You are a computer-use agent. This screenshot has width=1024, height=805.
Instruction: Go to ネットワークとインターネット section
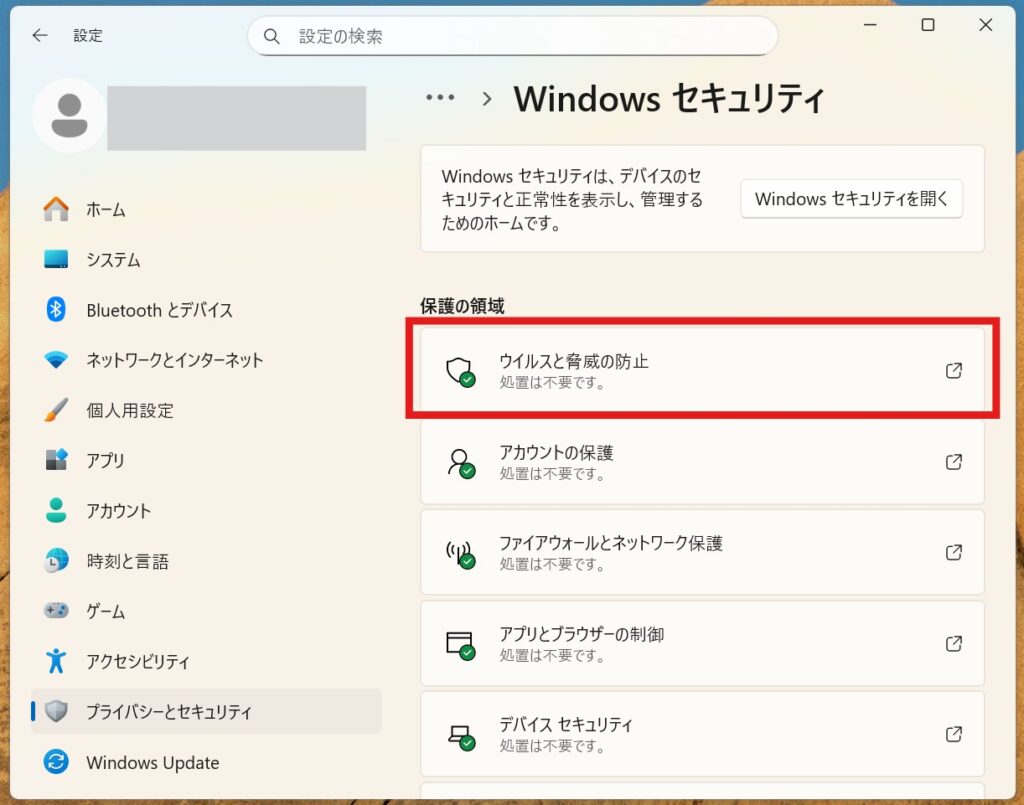tap(174, 360)
